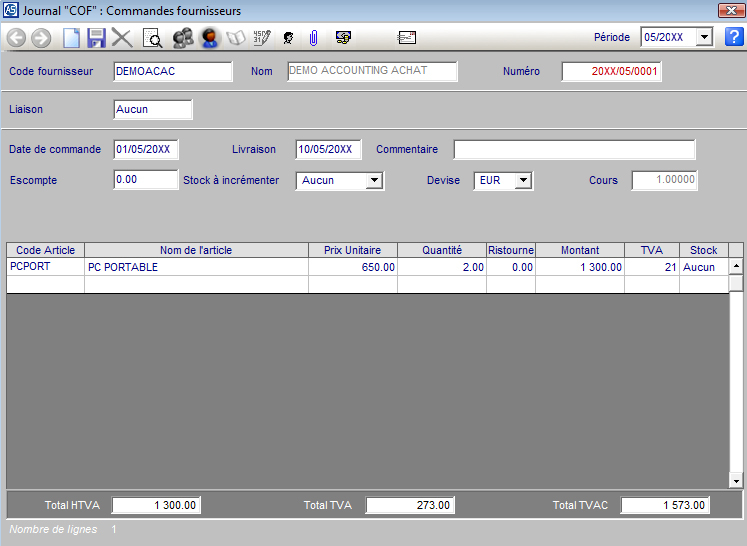
Task: Select the Montant cell in the PCPORT row
Action: 580,267
